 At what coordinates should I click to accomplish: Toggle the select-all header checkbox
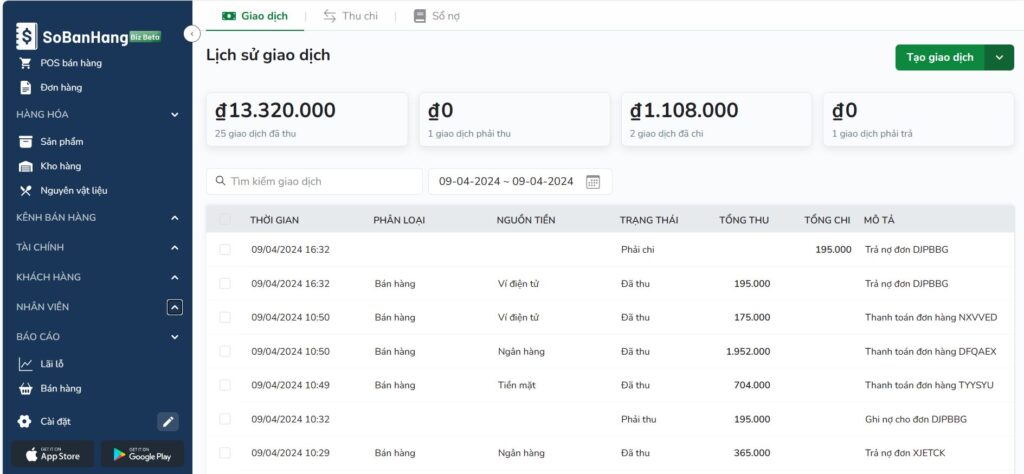click(225, 220)
